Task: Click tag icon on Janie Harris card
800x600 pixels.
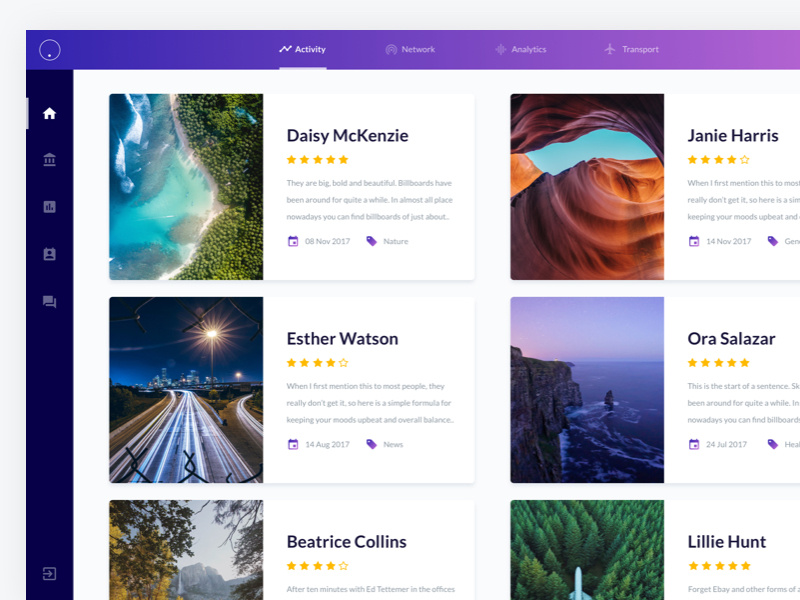Action: coord(772,241)
